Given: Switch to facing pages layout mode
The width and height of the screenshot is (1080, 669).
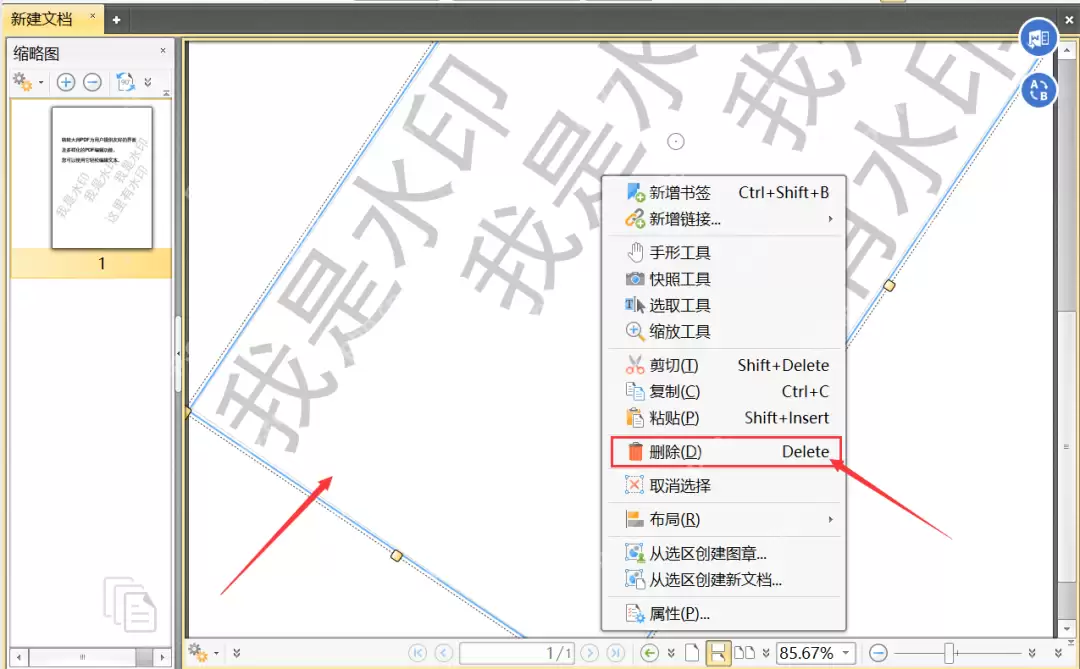Looking at the screenshot, I should (x=744, y=653).
